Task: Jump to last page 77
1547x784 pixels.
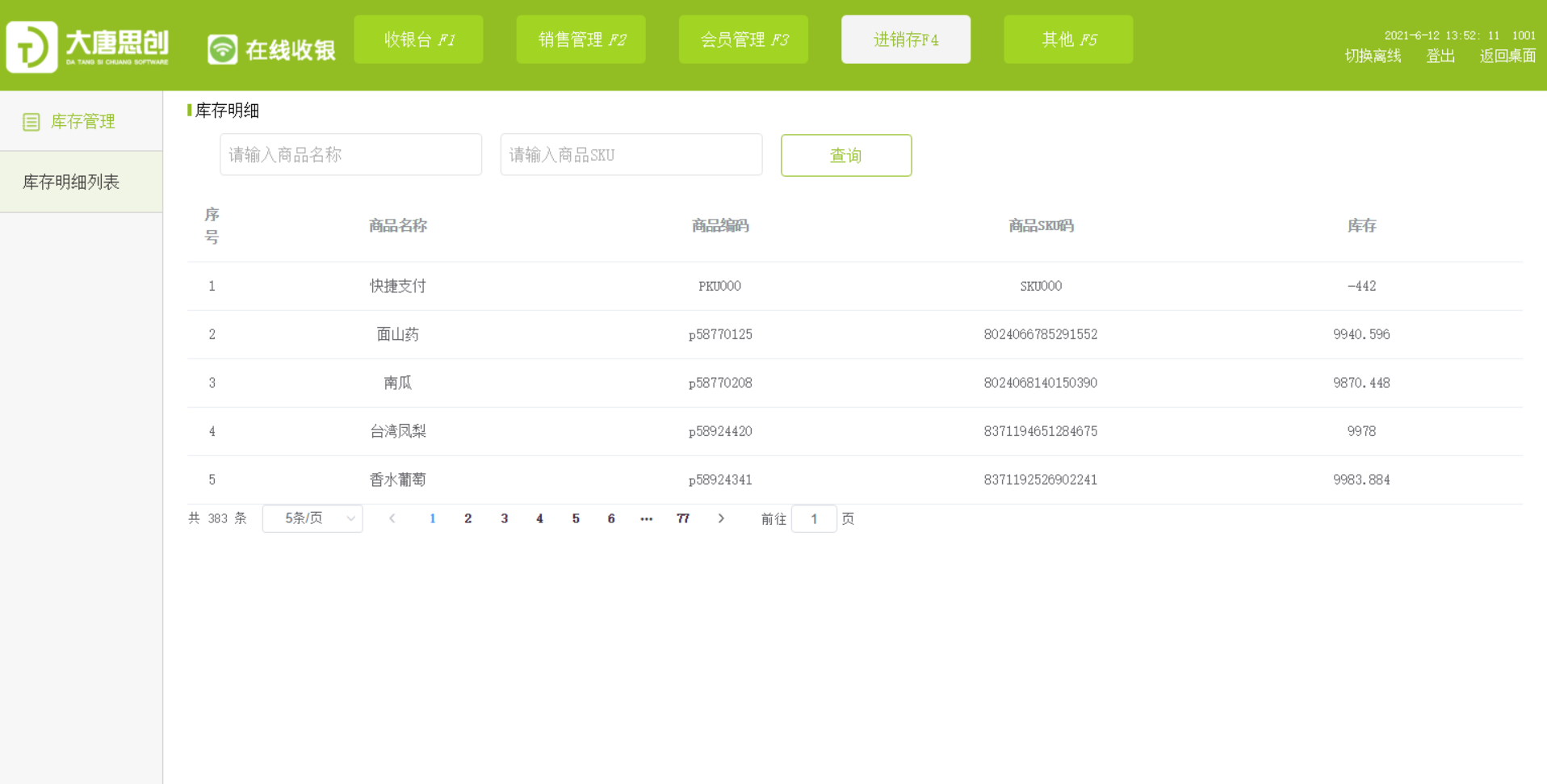Action: (x=682, y=518)
